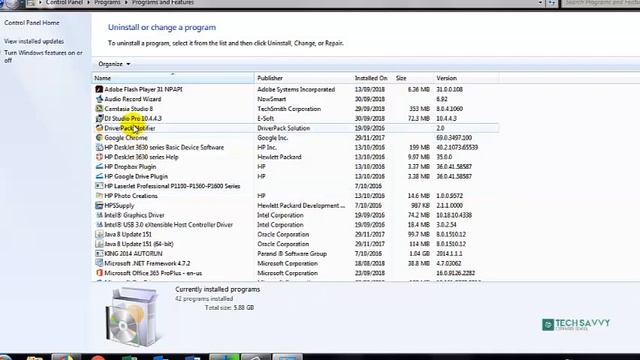
Task: Click version 69.0.3497.100 of Google Chrome
Action: 454,138
